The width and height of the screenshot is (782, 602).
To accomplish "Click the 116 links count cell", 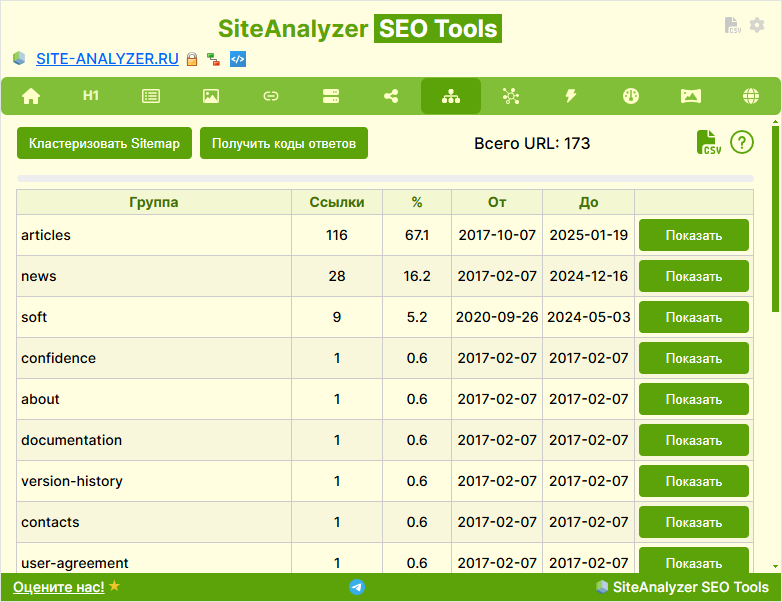I will [337, 235].
